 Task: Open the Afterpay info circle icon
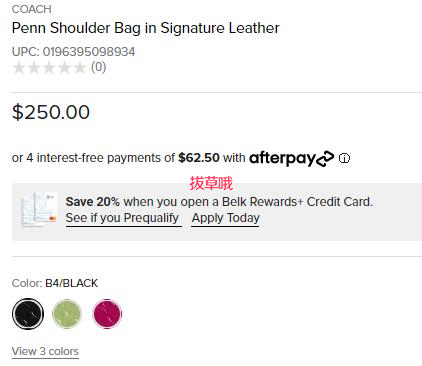coord(344,158)
